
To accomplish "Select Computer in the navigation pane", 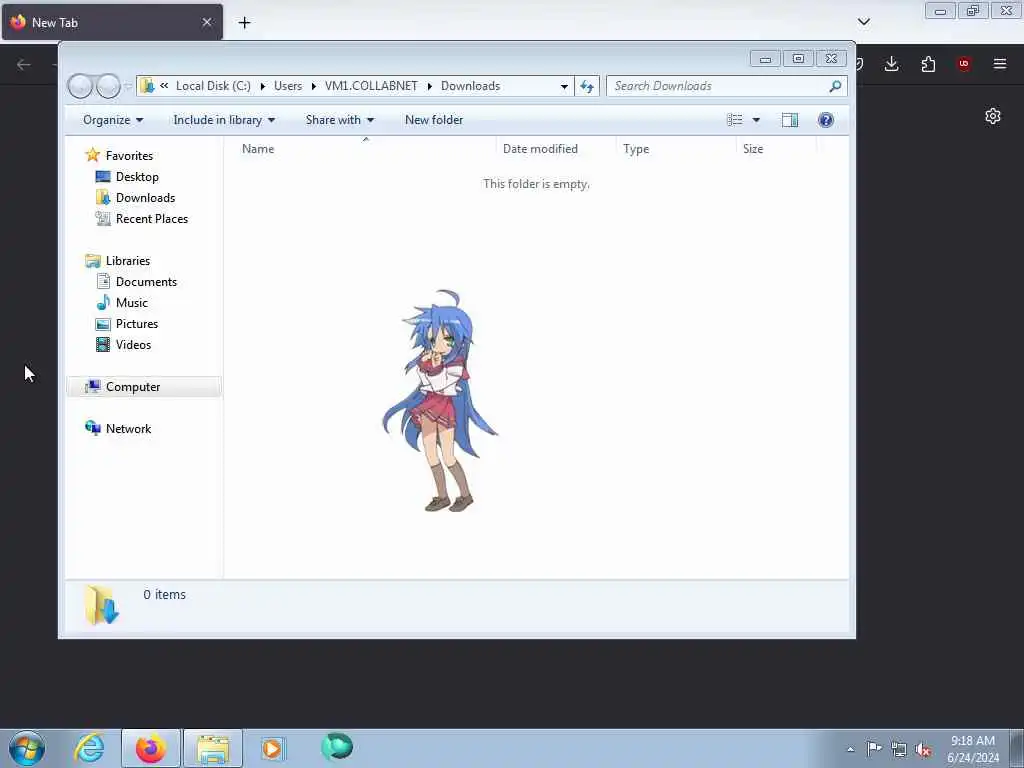I will 144,387.
